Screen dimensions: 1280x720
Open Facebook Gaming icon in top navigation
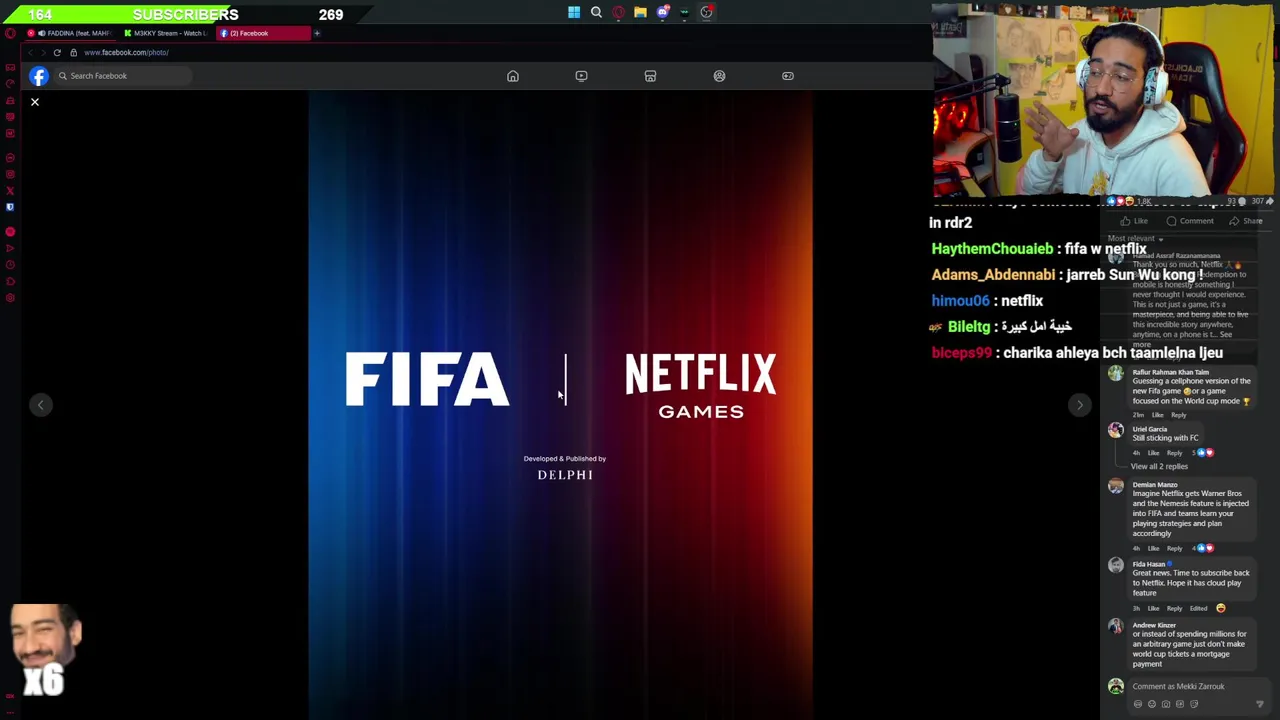point(788,76)
